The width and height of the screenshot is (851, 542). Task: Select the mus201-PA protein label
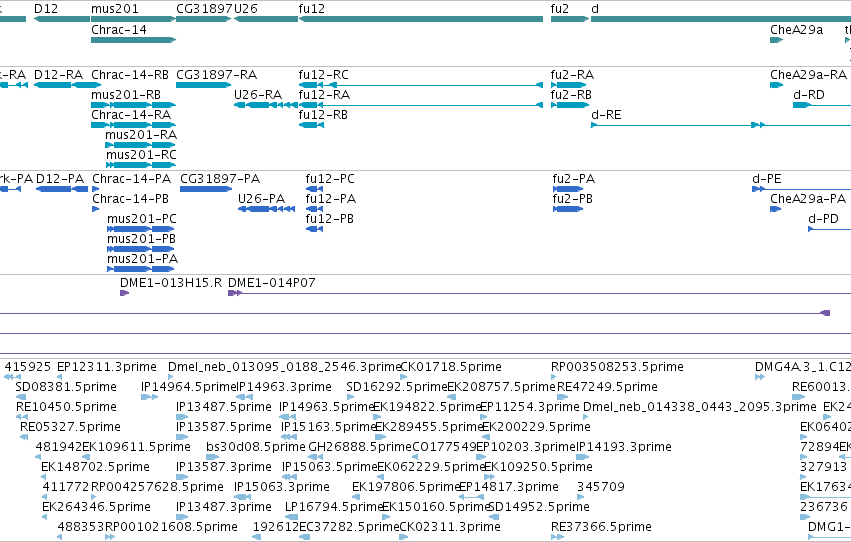[x=142, y=259]
